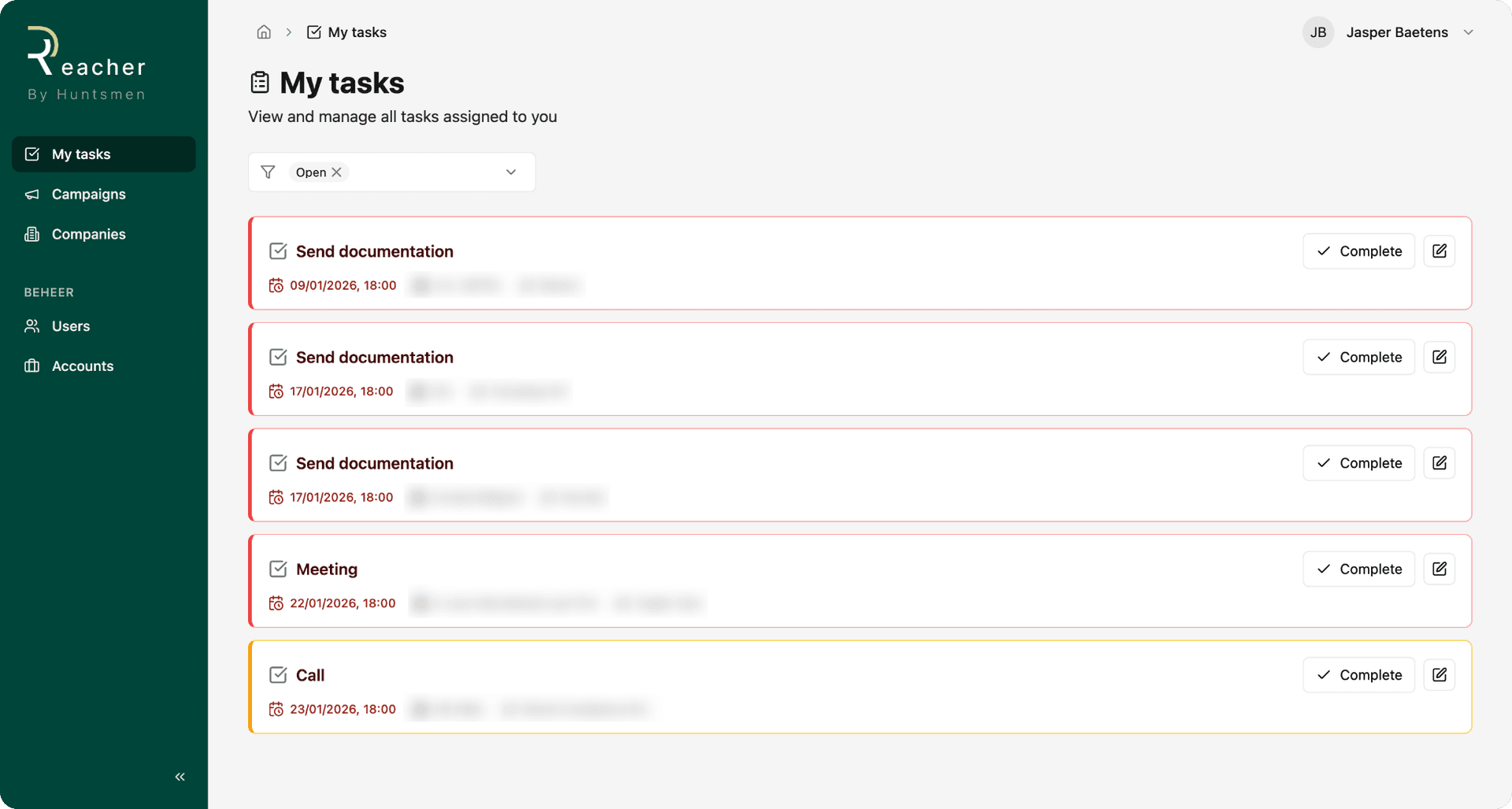Tick the checkbox beside the Meeting task

(x=278, y=569)
